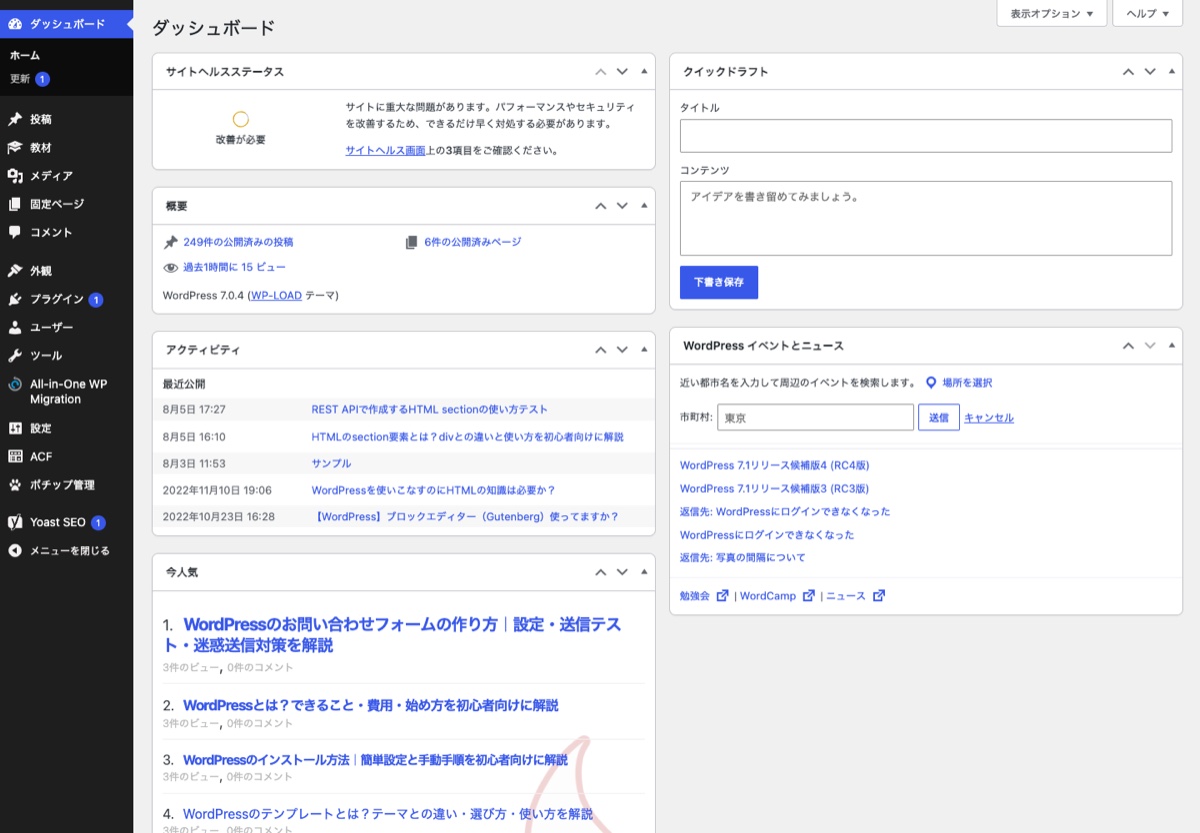Click the pages icon beside 固定ページ
Viewport: 1200px width, 833px height.
pyautogui.click(x=15, y=204)
